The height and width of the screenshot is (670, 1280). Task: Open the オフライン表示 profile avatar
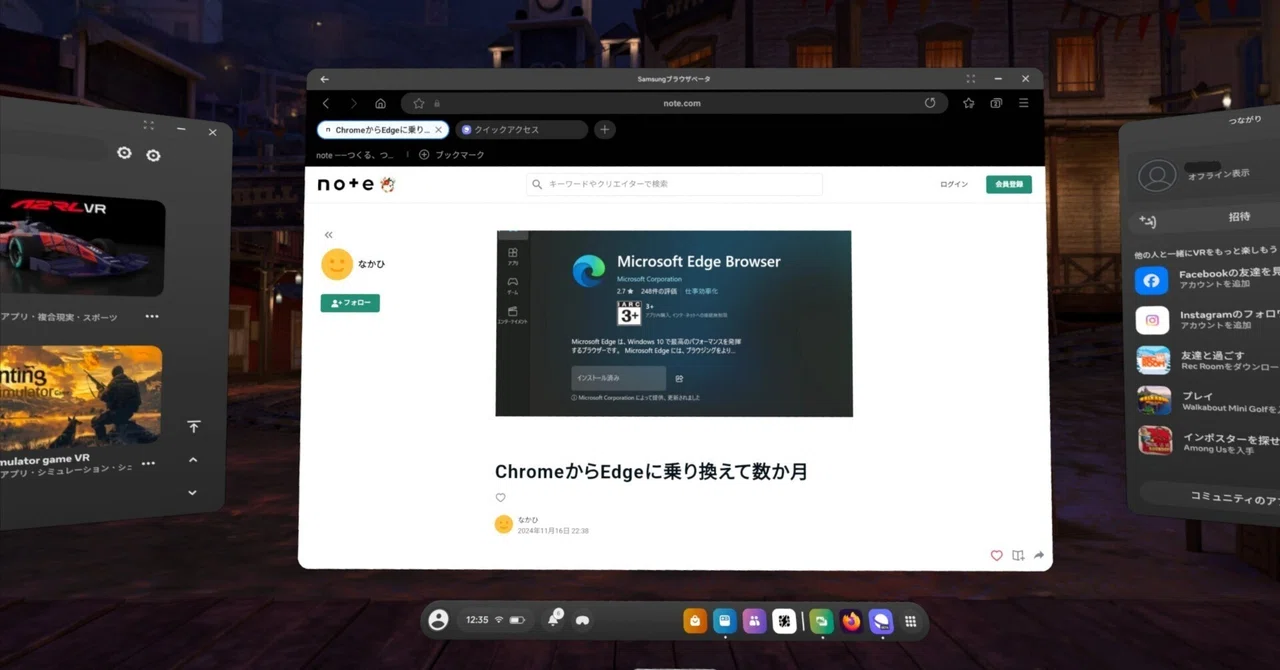coord(1157,175)
